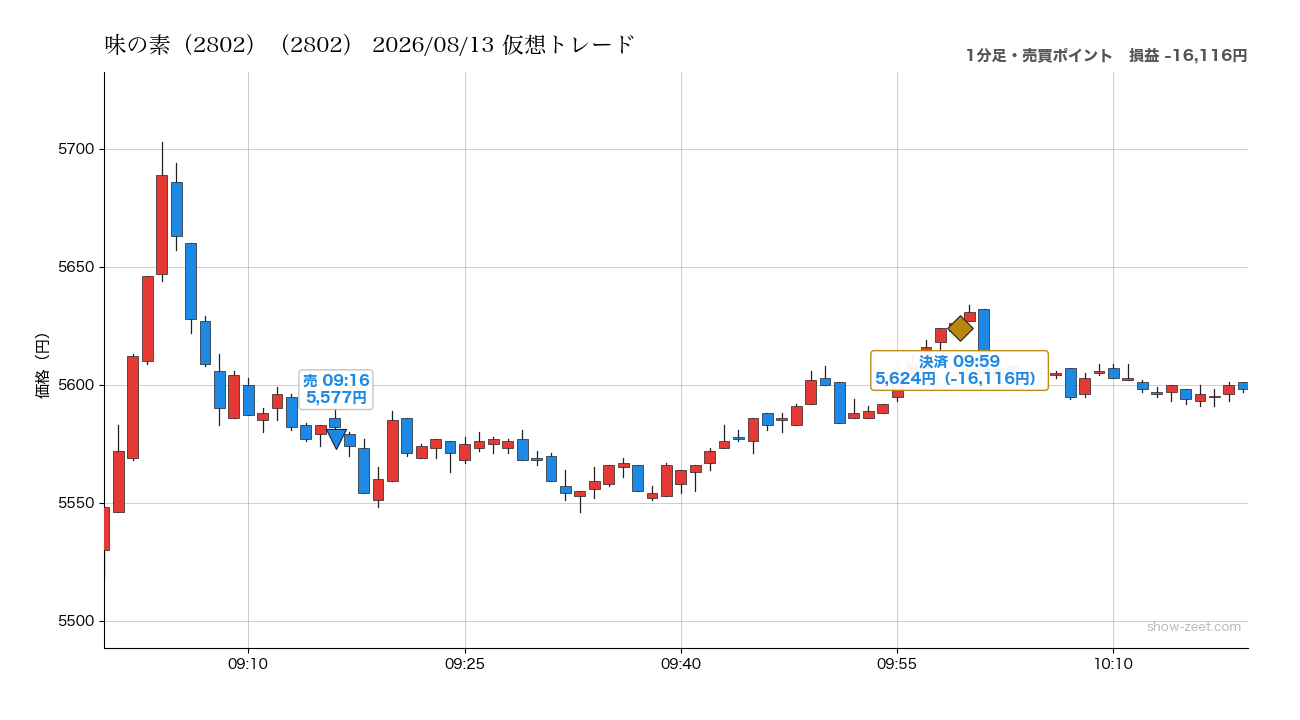This screenshot has height=720, width=1300.
Task: Click the 10:10 time axis label
Action: [1113, 664]
